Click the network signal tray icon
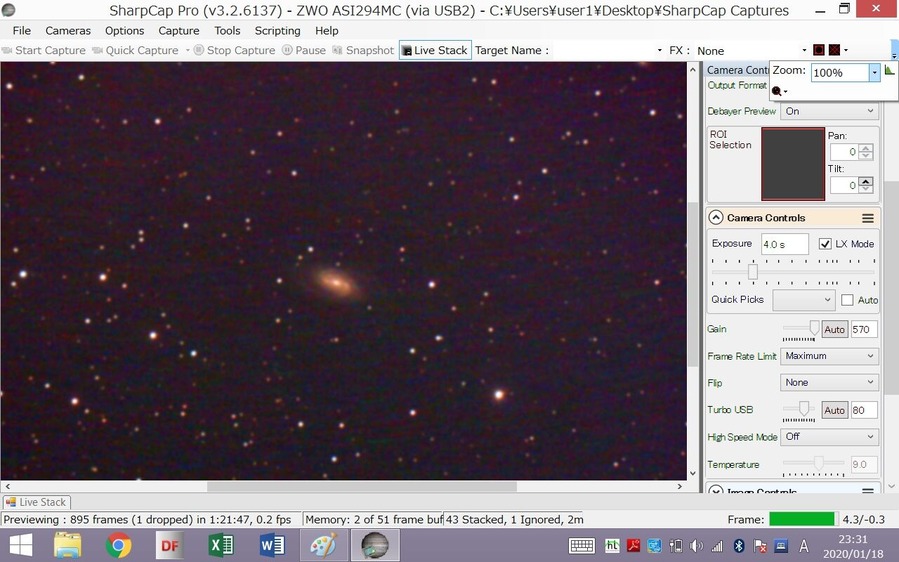The image size is (899, 562). pyautogui.click(x=717, y=546)
